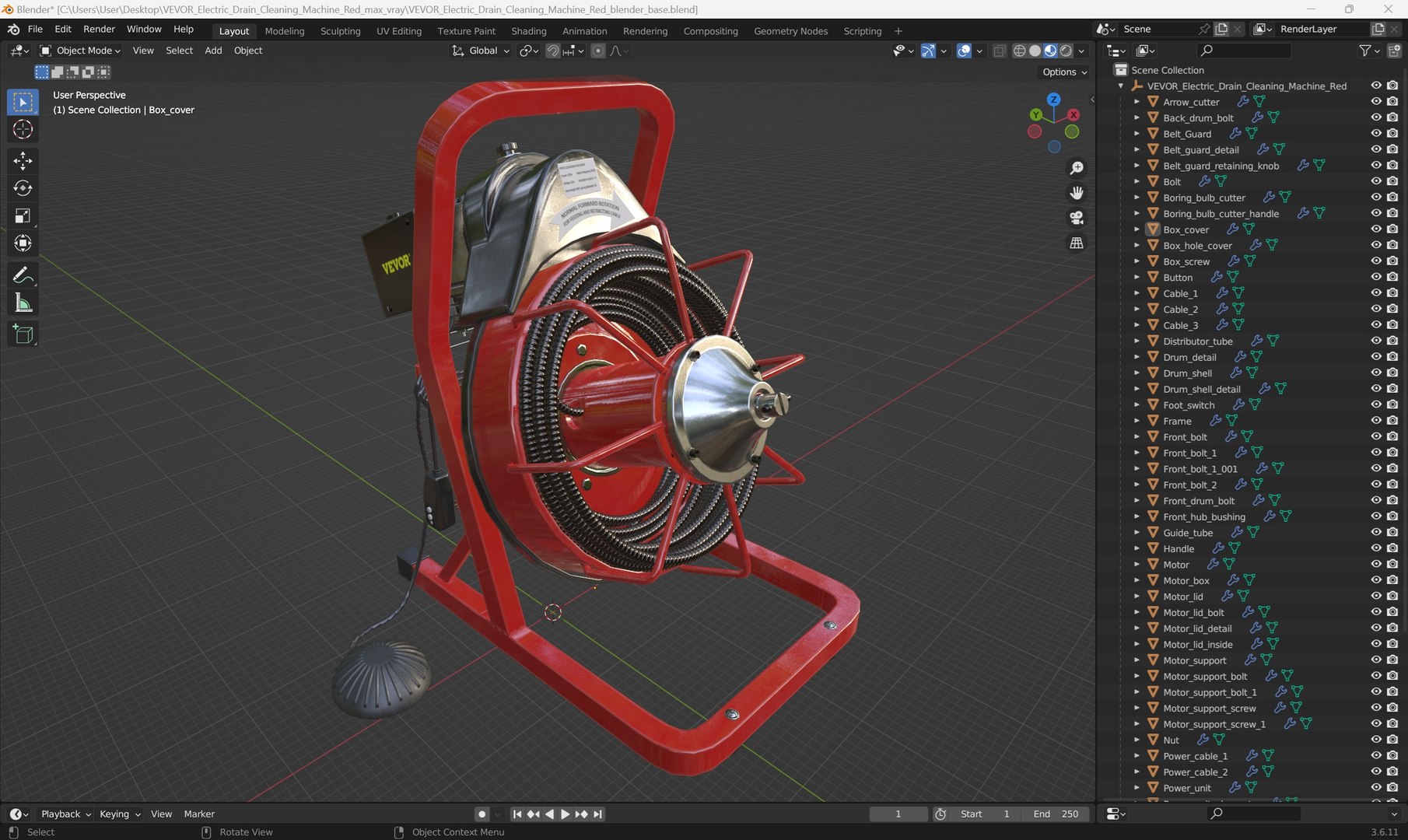Activate the Scale tool
Screen dimensions: 1408x840
pyautogui.click(x=23, y=215)
